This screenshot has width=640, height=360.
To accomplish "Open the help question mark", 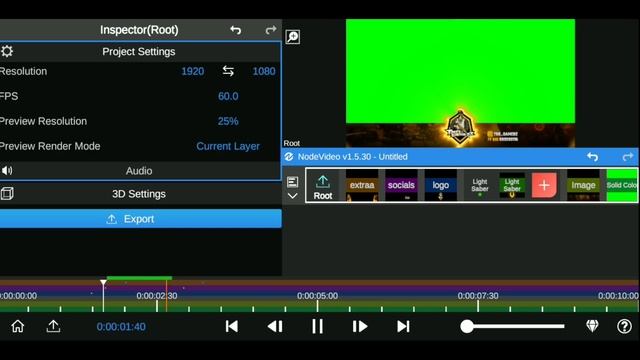I will click(x=624, y=326).
